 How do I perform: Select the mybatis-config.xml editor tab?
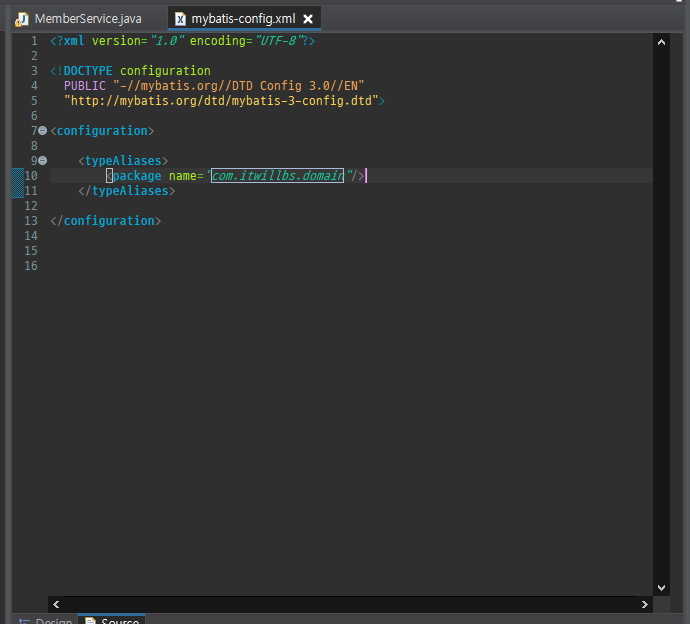click(243, 19)
